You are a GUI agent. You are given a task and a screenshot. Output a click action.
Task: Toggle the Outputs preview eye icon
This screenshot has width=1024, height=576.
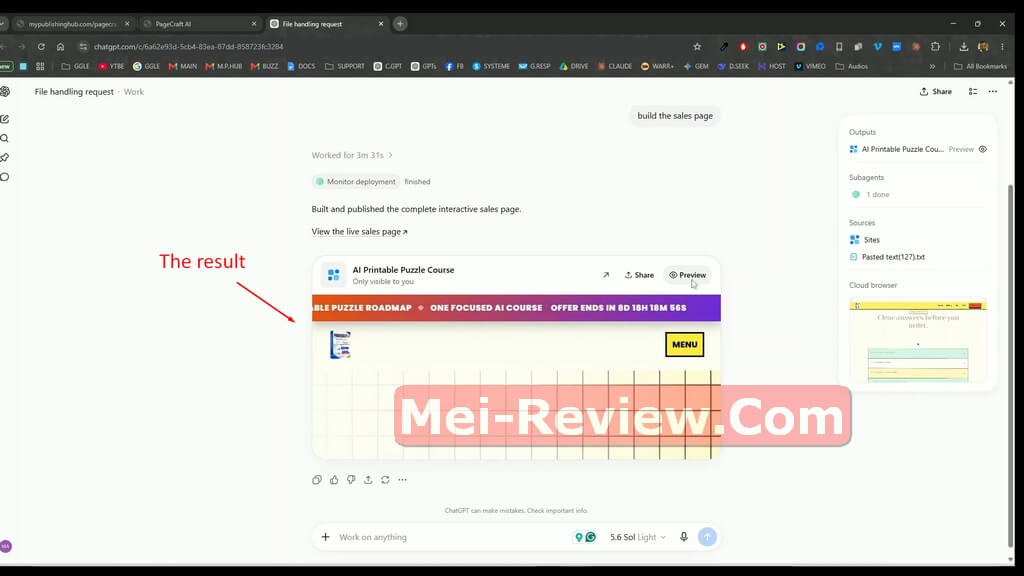pyautogui.click(x=982, y=149)
